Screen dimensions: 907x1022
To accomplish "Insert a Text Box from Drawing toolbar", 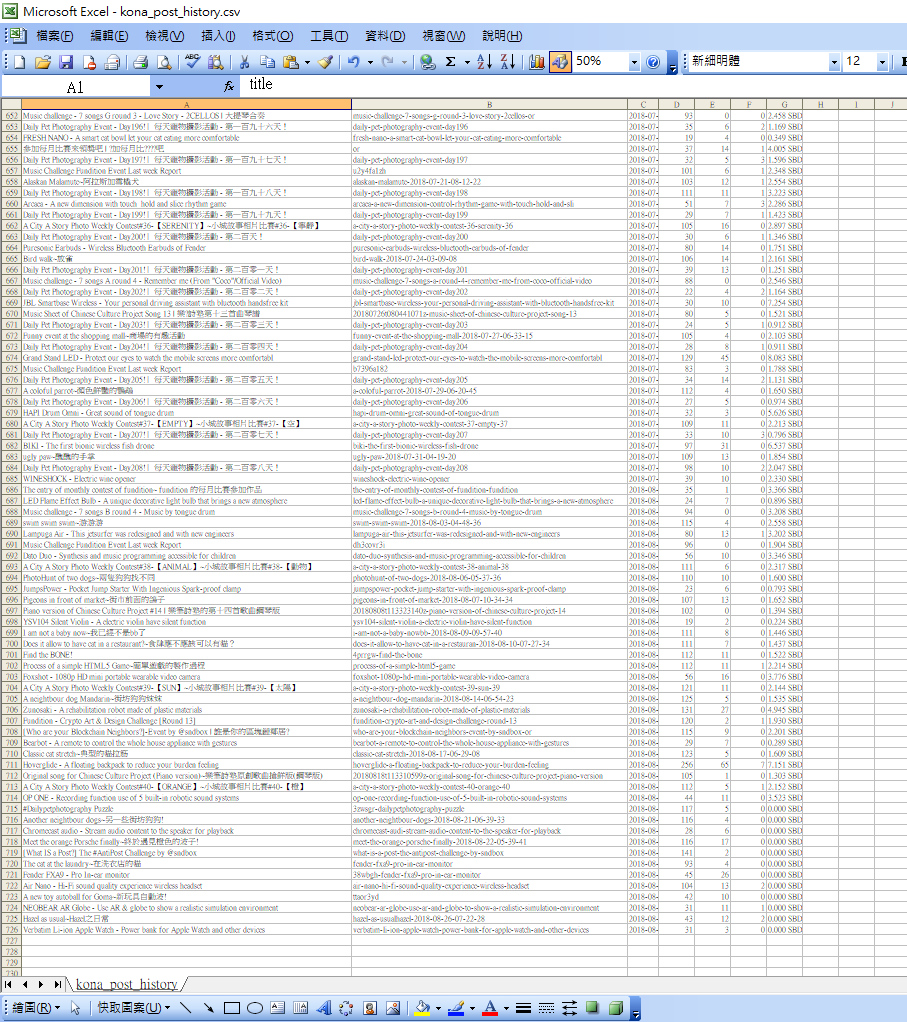I will (278, 1008).
